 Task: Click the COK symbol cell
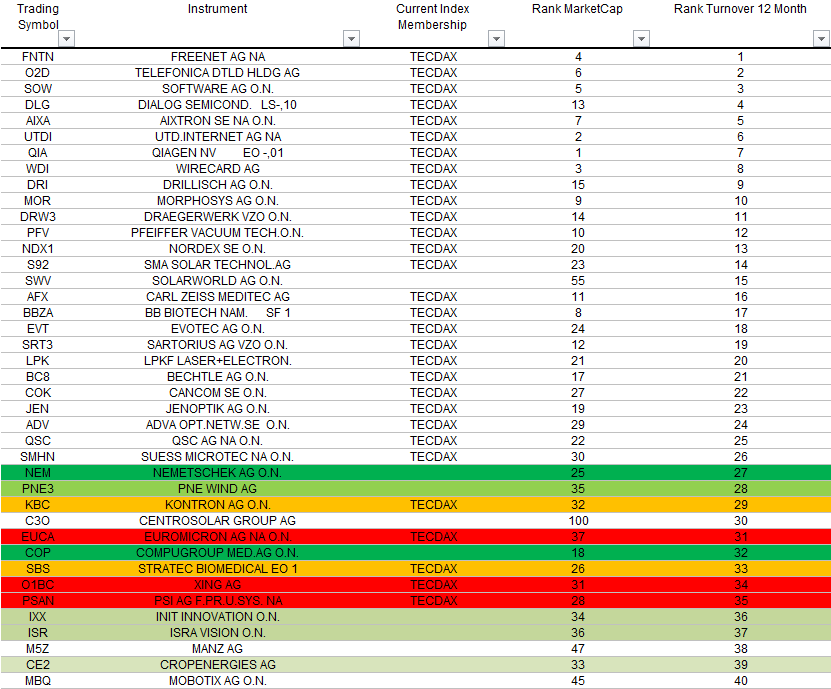[x=38, y=393]
